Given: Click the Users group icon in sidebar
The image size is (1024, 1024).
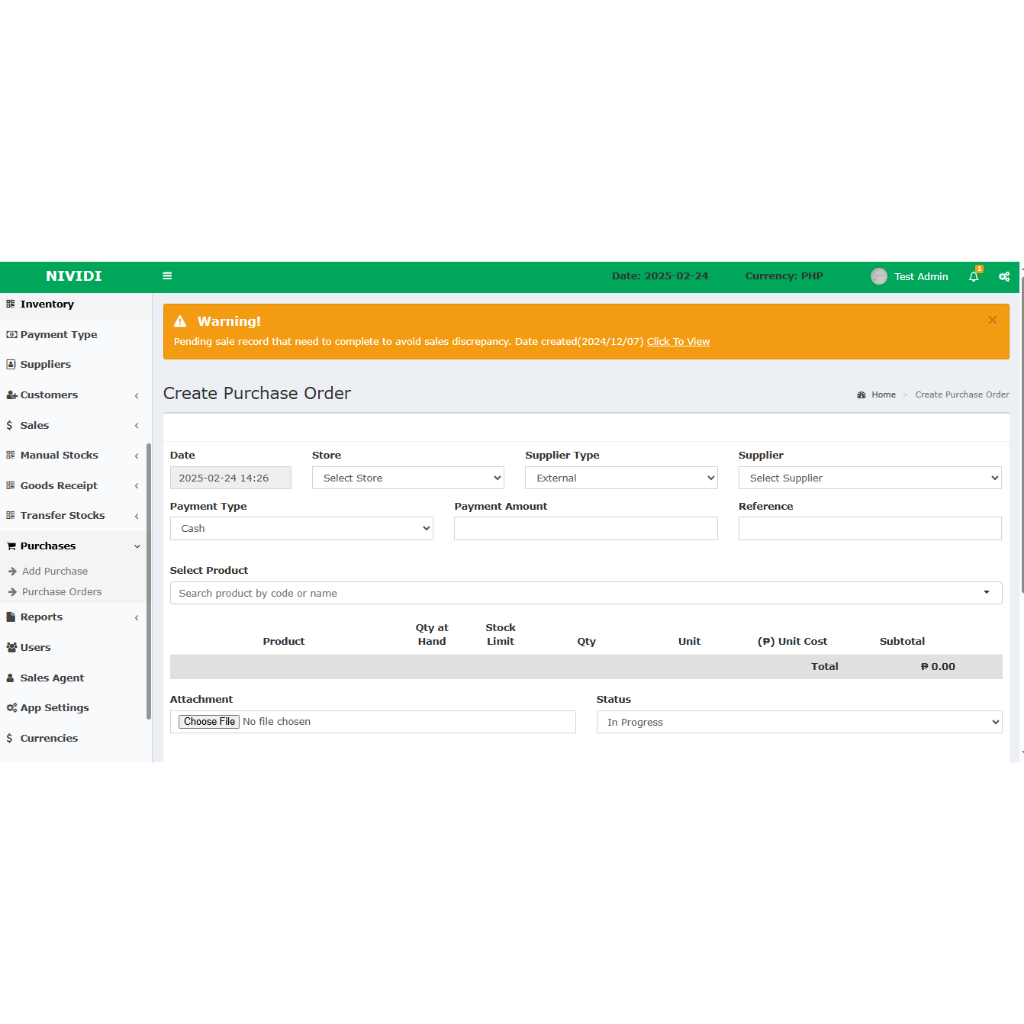Looking at the screenshot, I should click(x=11, y=648).
